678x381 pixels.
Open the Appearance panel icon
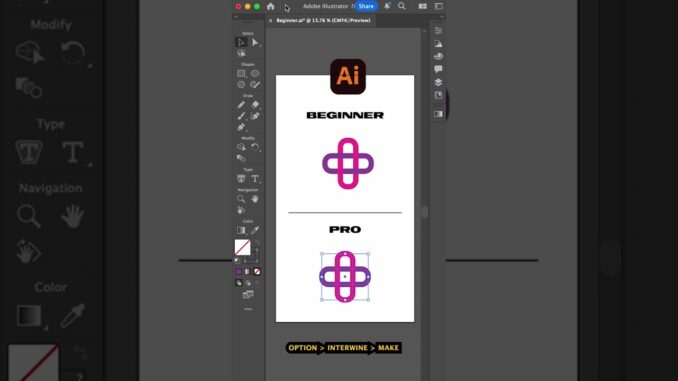438,44
